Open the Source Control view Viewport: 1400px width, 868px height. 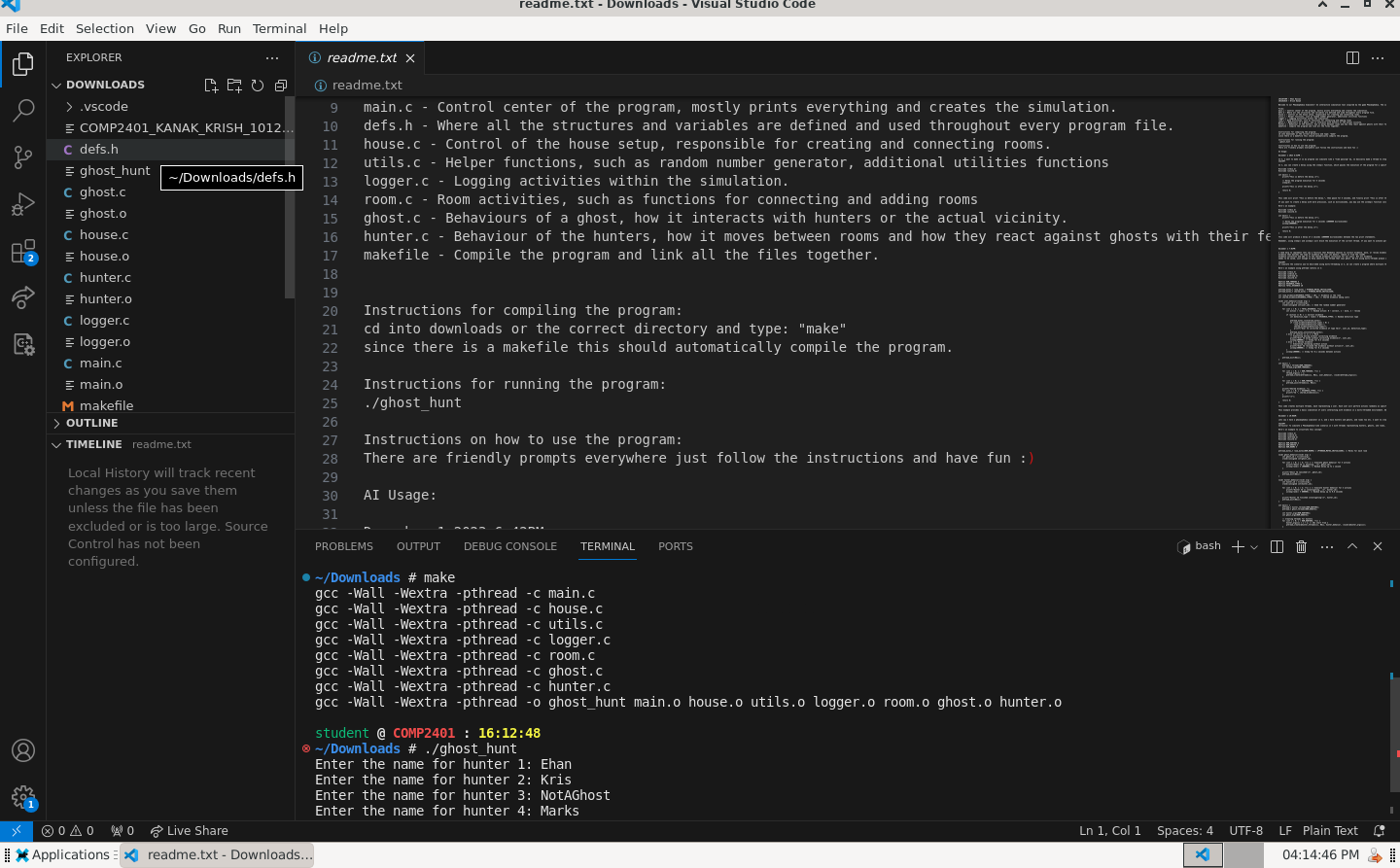(23, 156)
